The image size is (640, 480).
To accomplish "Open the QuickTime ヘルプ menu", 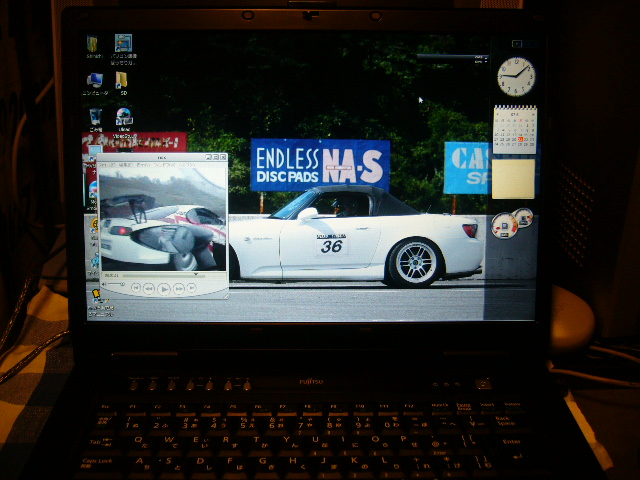I will pyautogui.click(x=187, y=164).
